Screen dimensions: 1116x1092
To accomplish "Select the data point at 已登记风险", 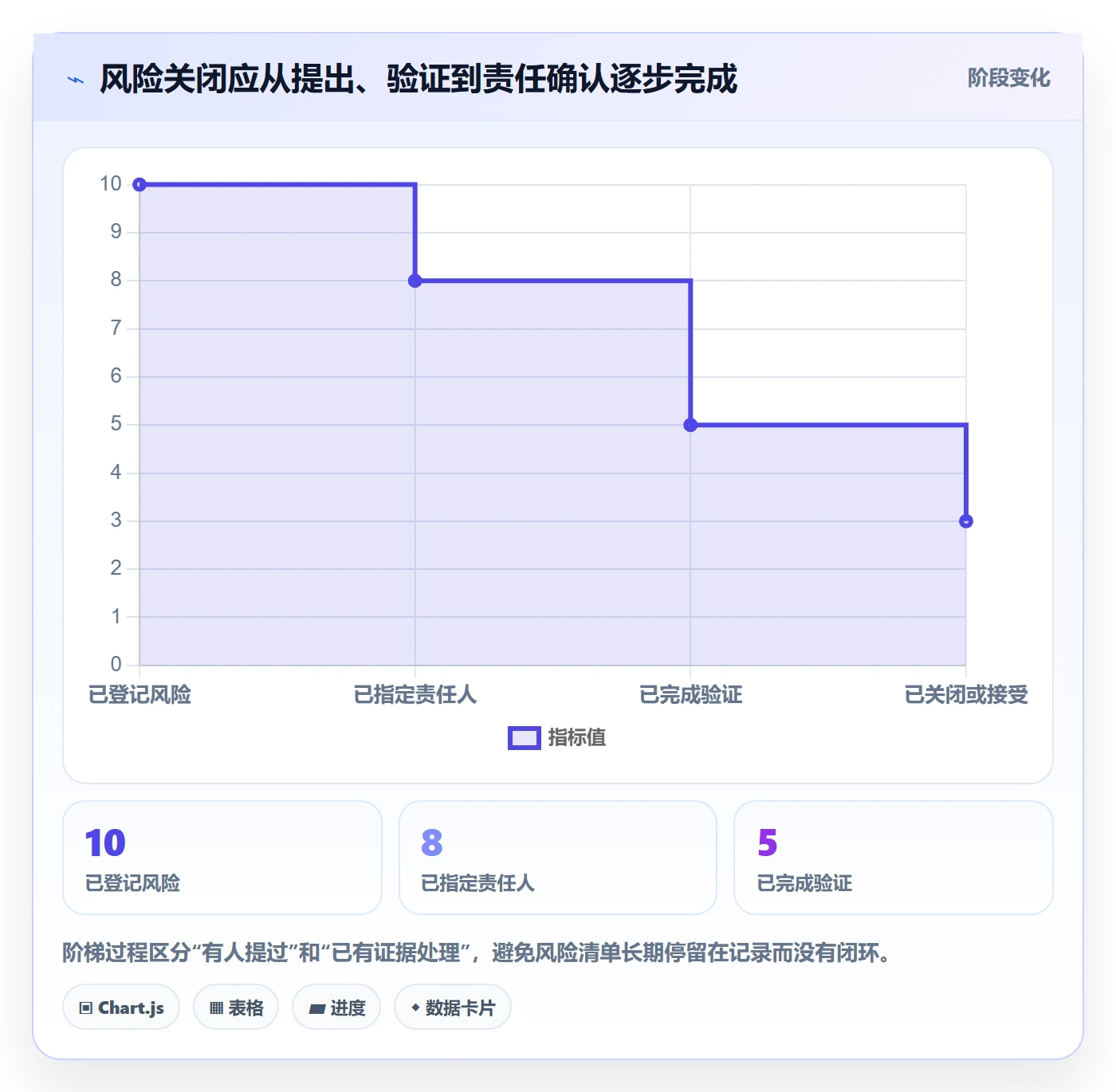I will (139, 185).
